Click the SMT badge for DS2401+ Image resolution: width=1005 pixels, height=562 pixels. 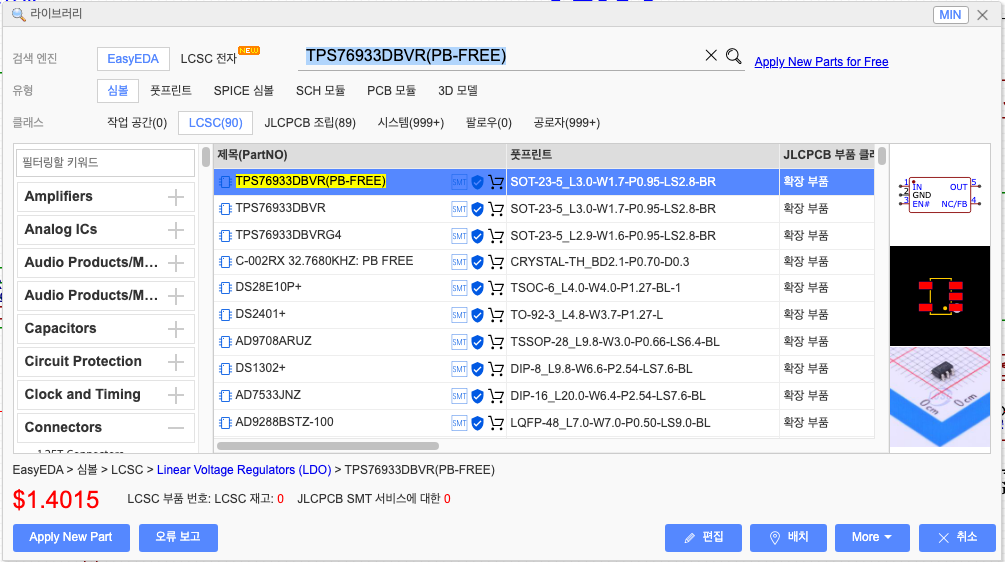(459, 315)
